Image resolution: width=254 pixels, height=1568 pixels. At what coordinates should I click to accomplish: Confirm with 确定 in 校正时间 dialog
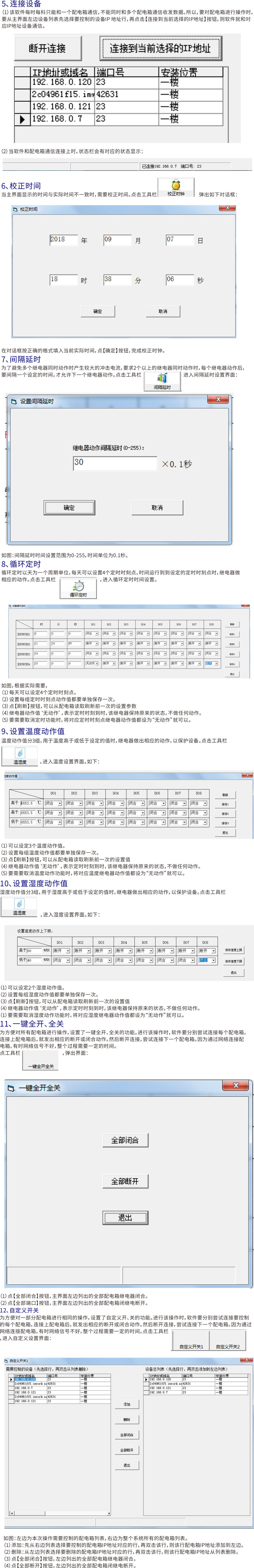coord(98,311)
